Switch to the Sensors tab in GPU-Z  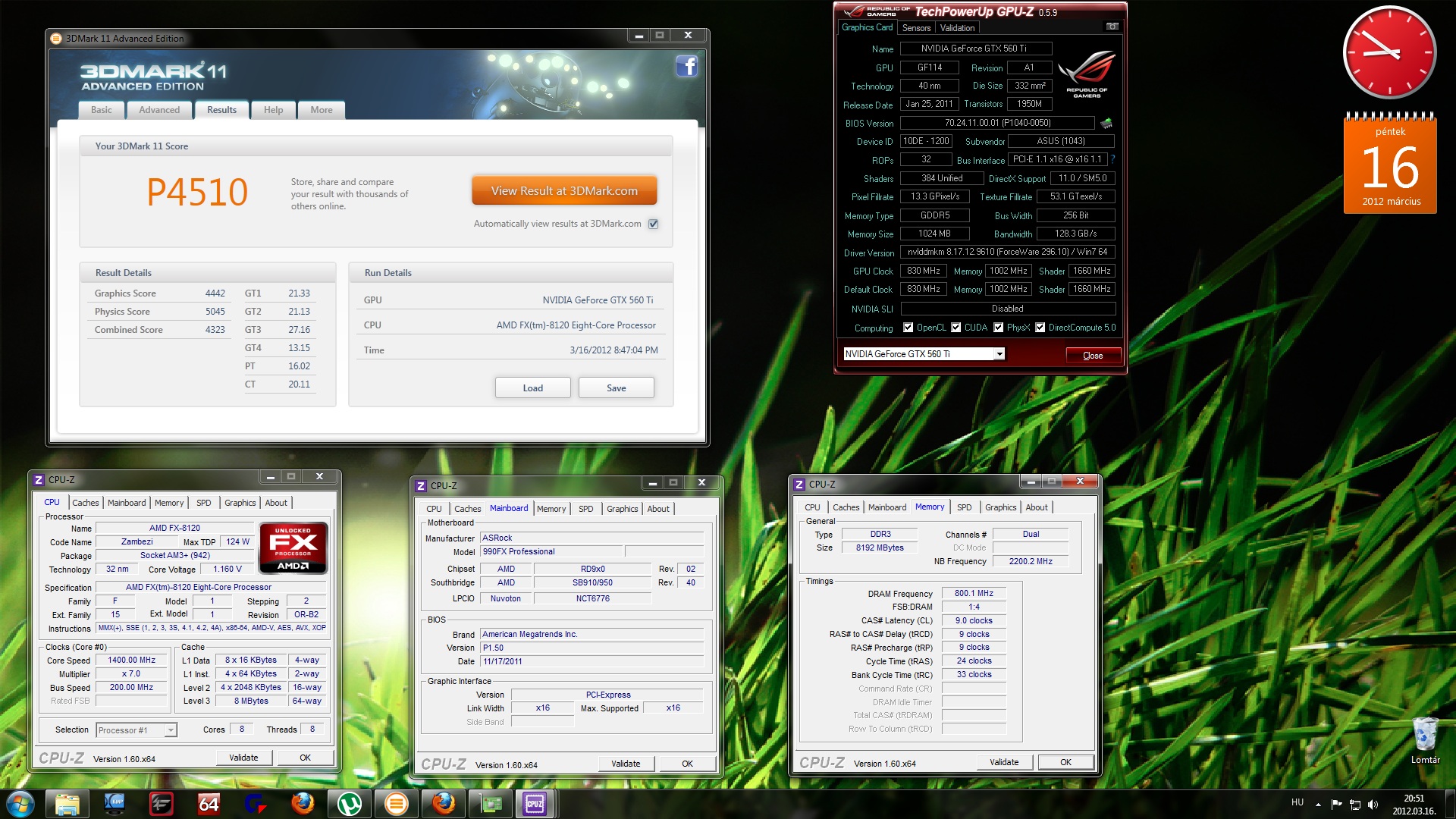pos(916,28)
